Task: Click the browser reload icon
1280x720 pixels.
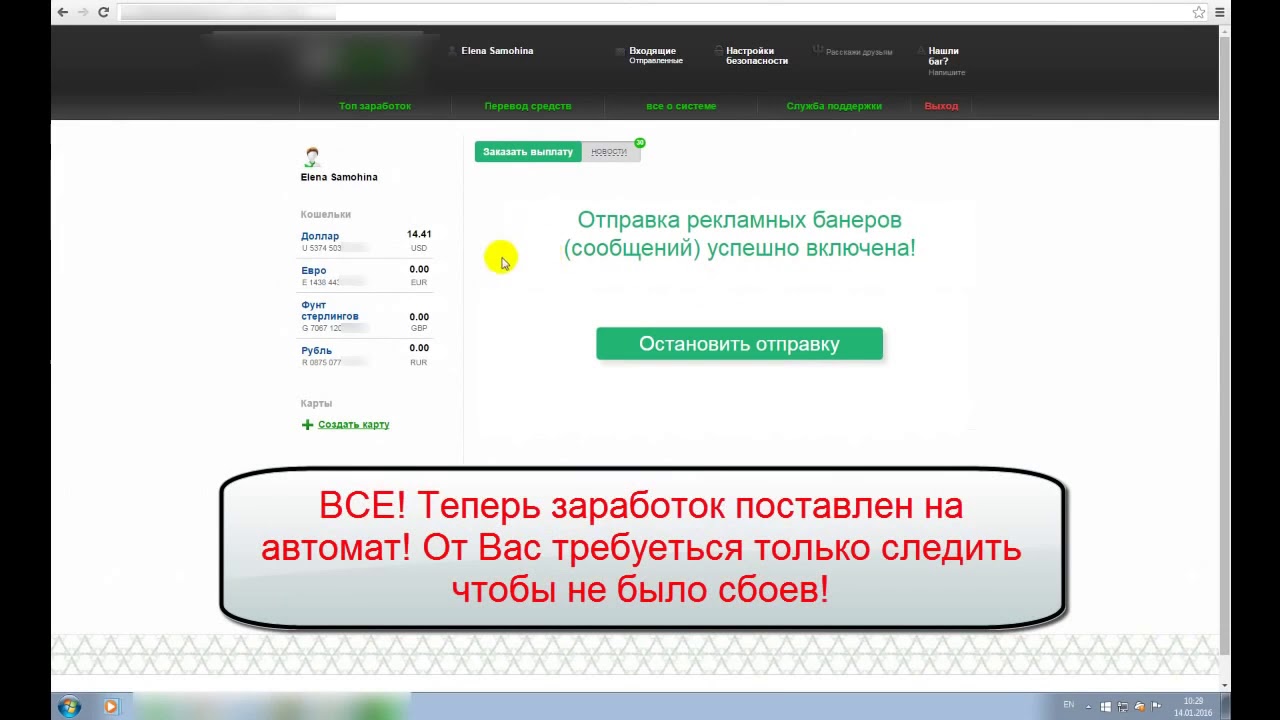Action: (103, 12)
